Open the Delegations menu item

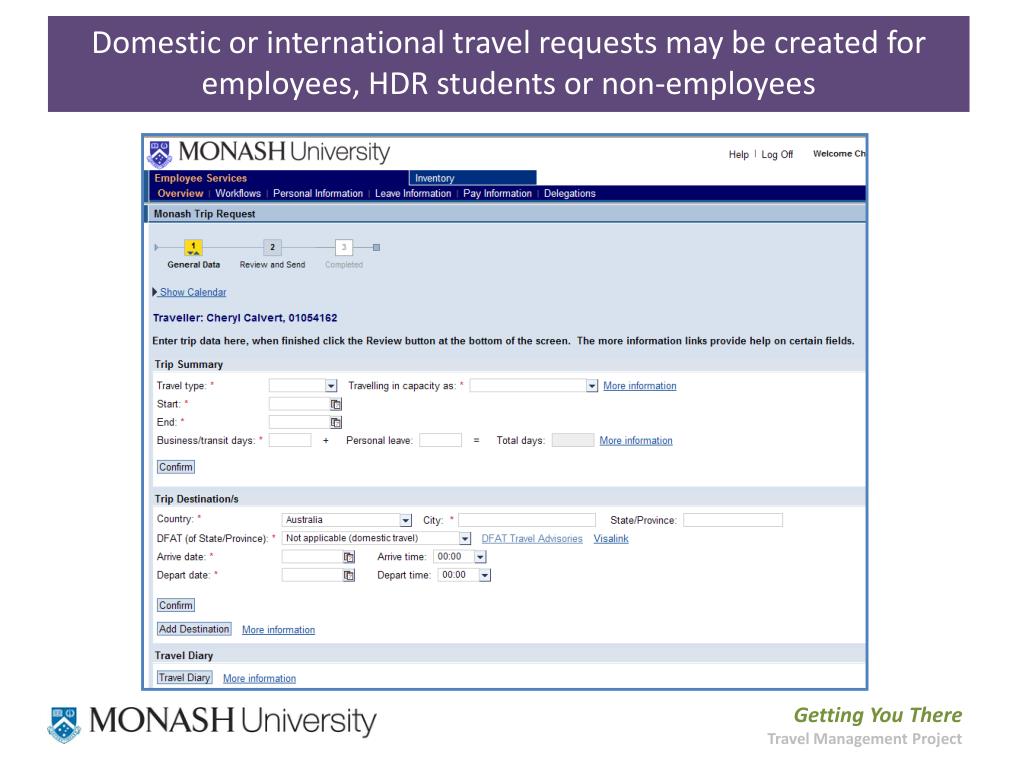[569, 193]
